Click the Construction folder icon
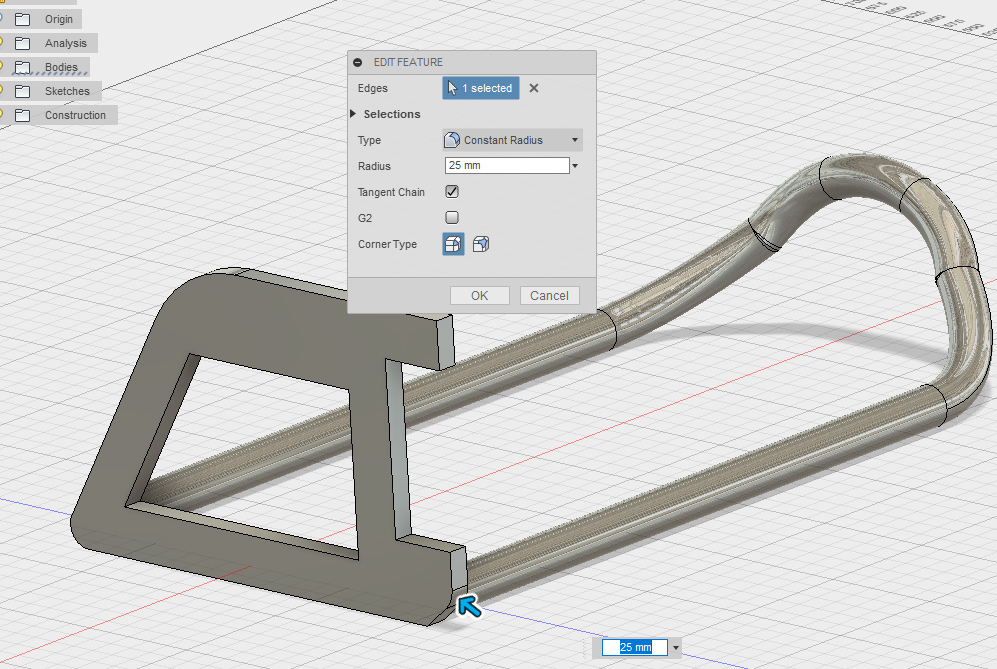Viewport: 997px width, 669px height. click(x=23, y=115)
